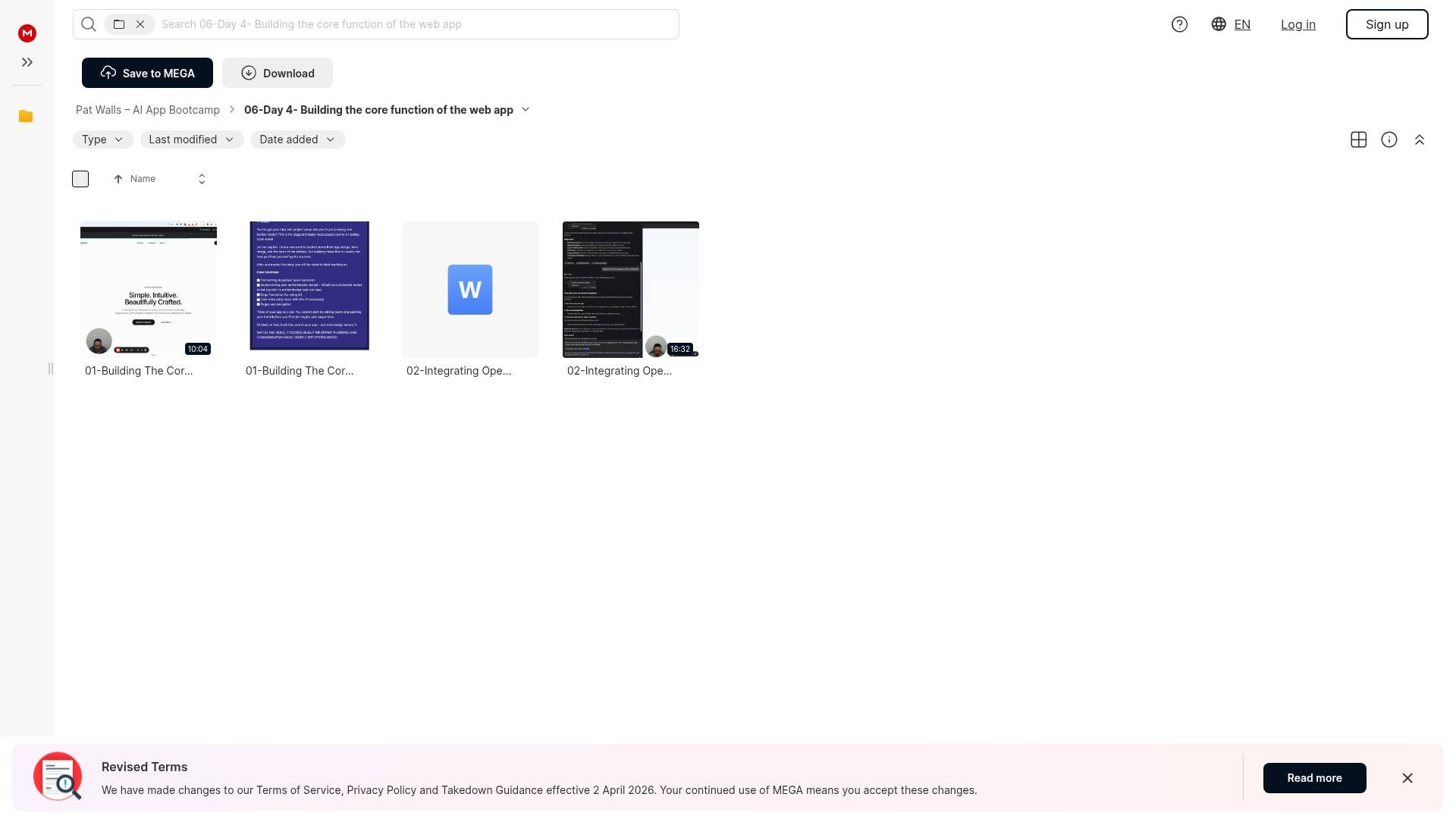Remove the folder filter in search
The image size is (1456, 819).
click(x=140, y=24)
